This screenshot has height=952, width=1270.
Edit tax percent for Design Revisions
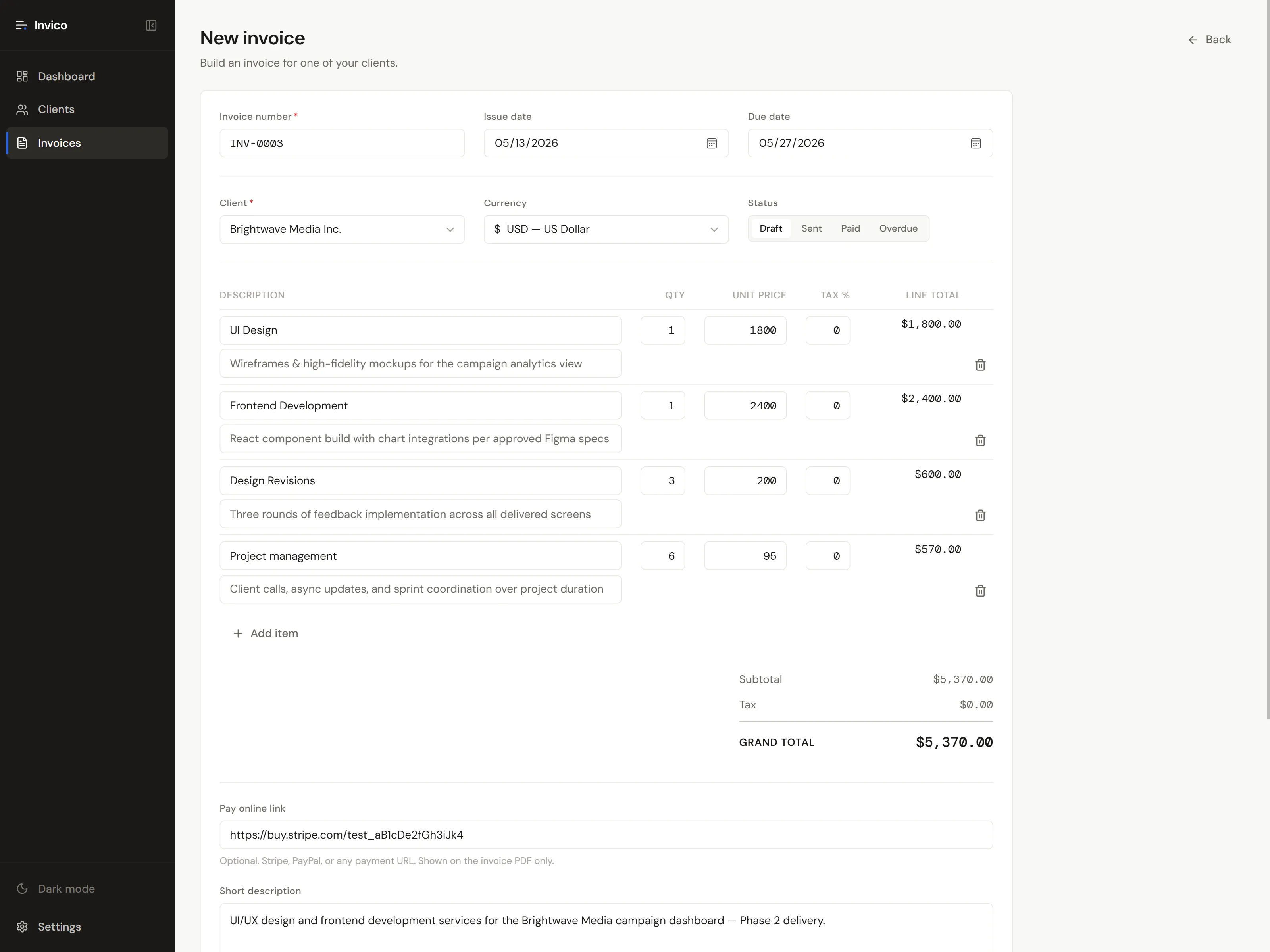tap(827, 481)
